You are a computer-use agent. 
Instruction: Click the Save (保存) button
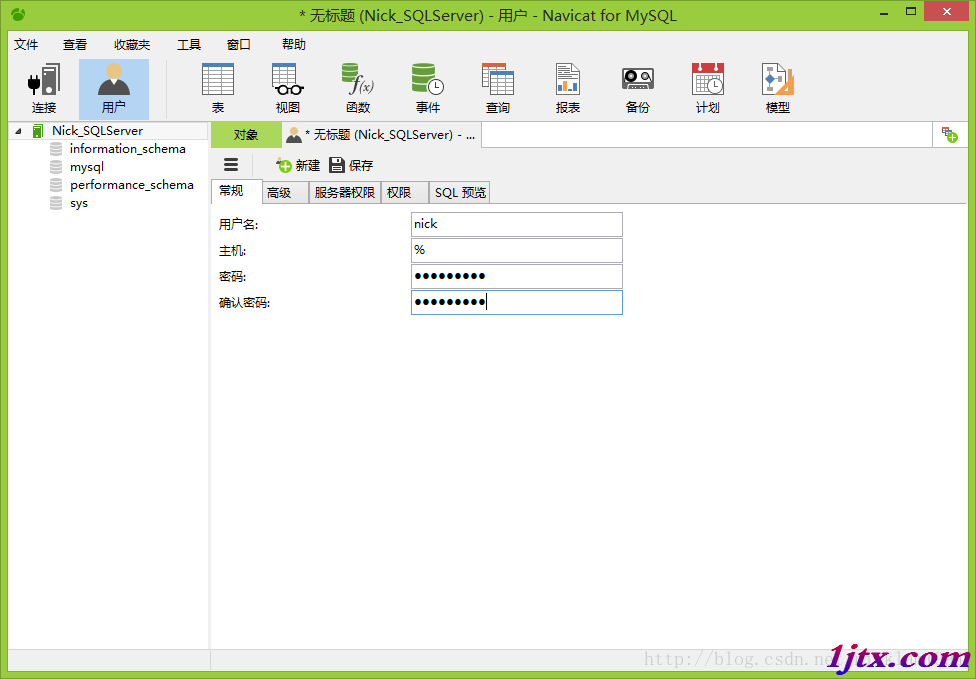[x=351, y=165]
